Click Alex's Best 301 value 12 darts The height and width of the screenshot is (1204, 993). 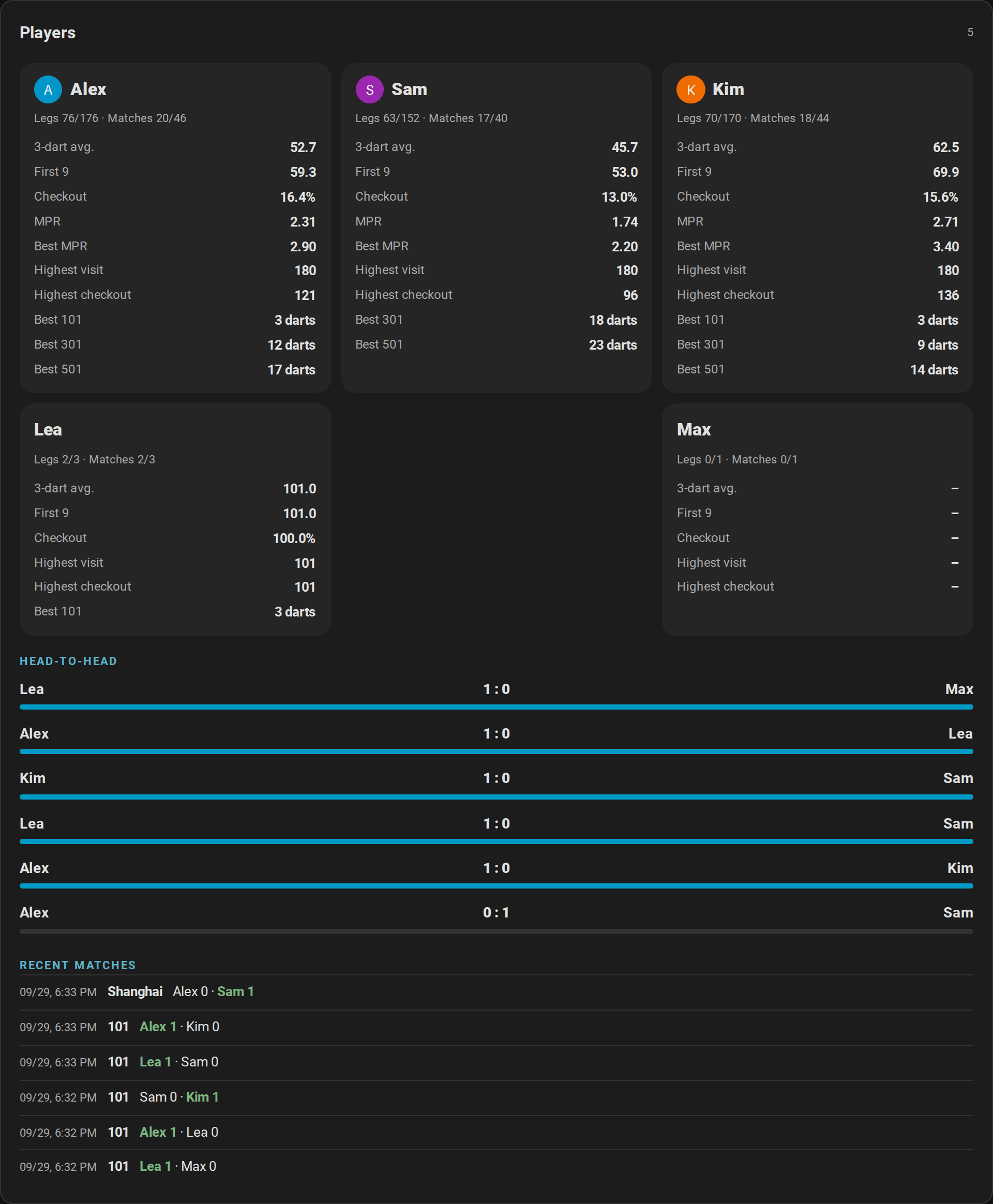291,345
